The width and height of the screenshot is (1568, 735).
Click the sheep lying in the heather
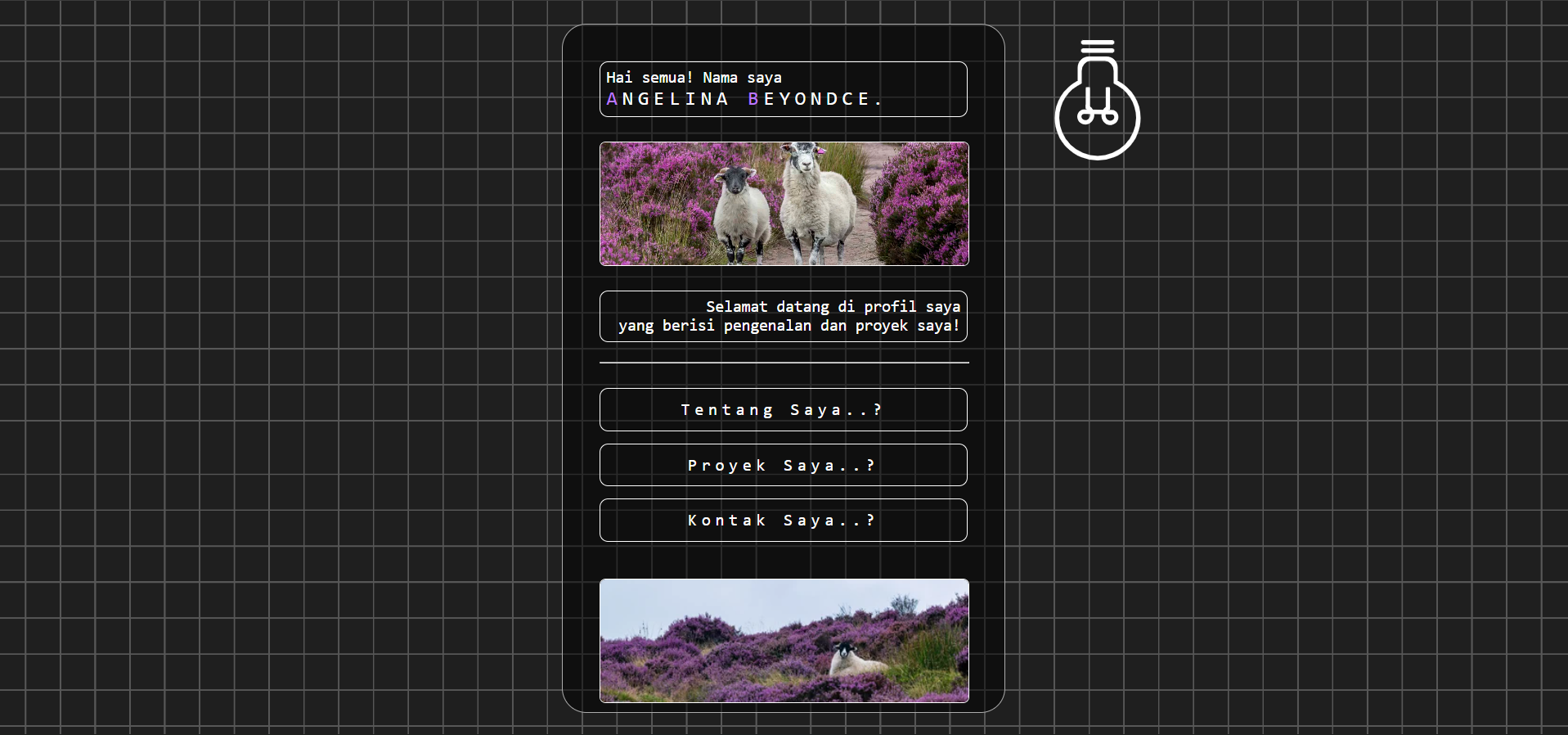pos(849,658)
